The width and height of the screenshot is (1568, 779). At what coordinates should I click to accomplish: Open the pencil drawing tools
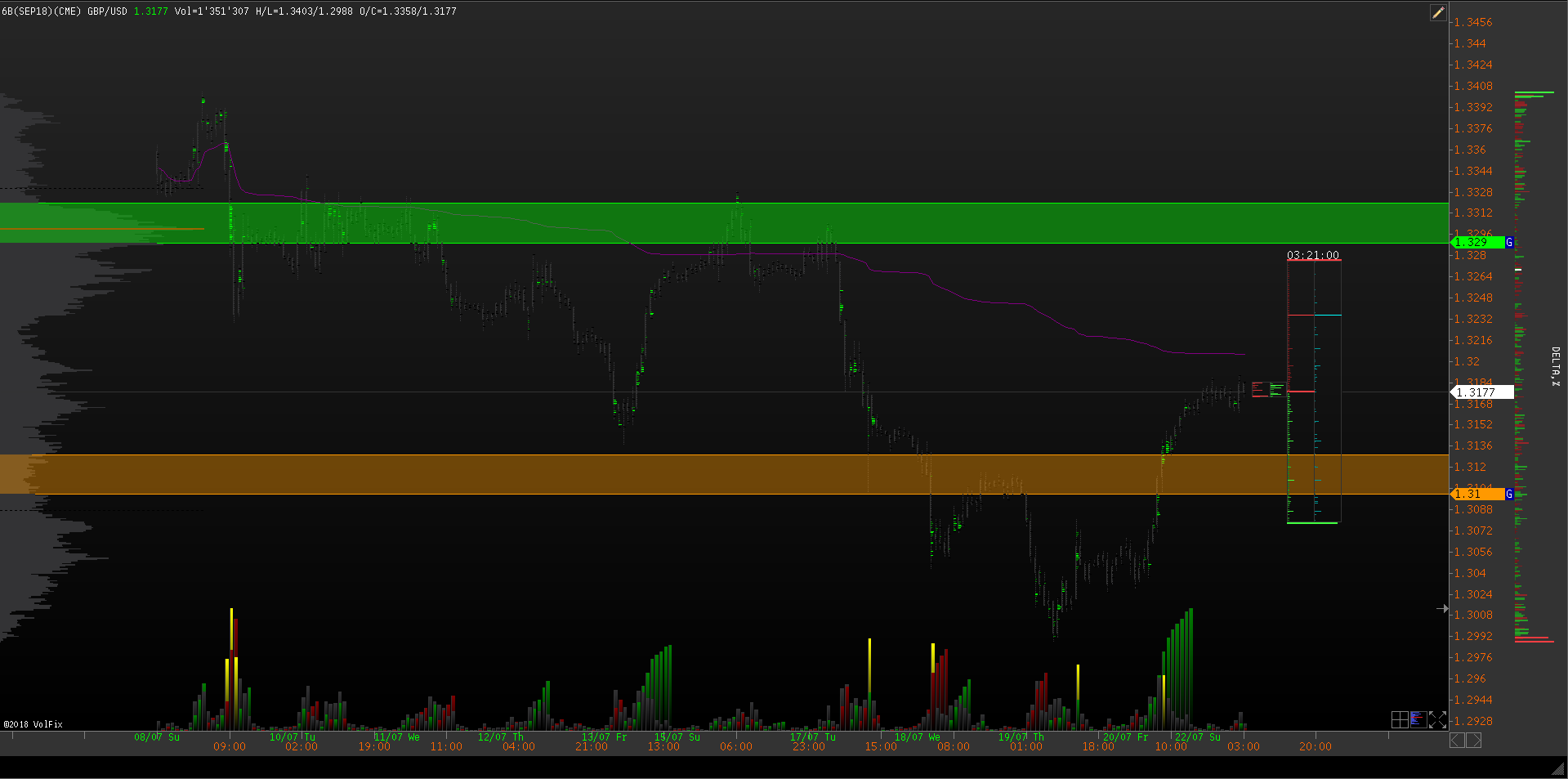point(1438,12)
